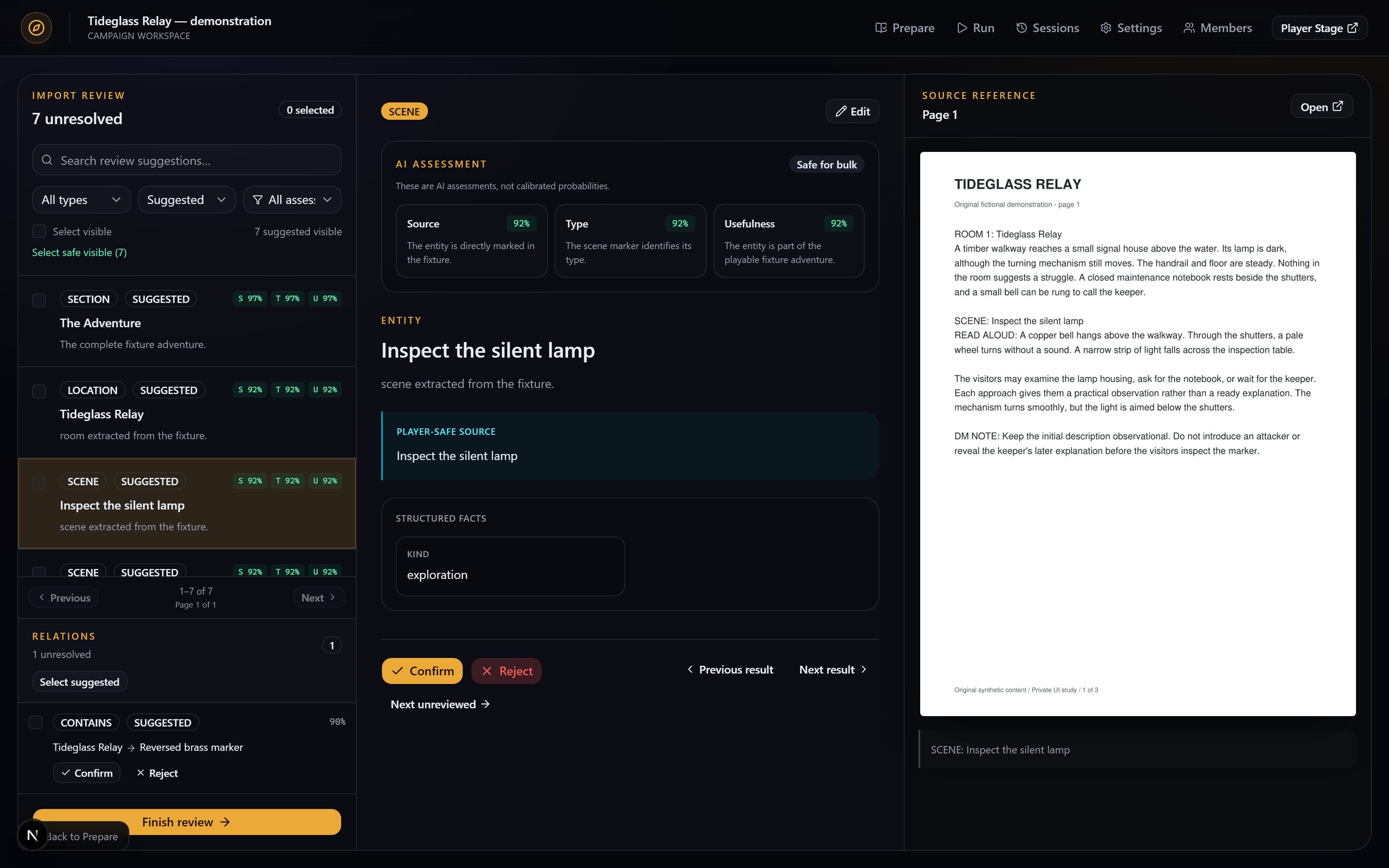Open the source page external link icon

click(1338, 106)
